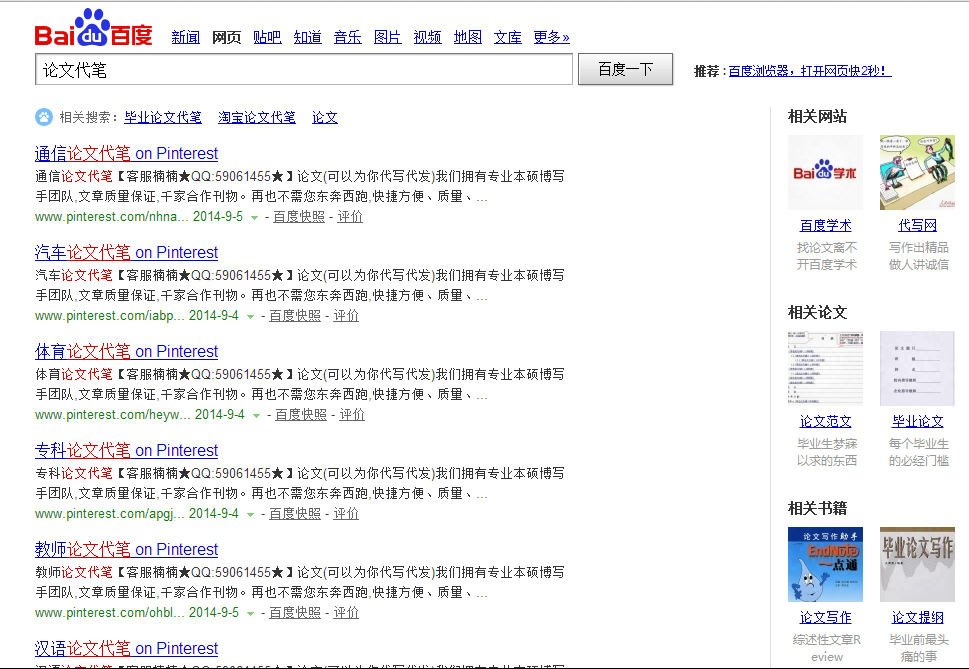Open the 毕业论文 document thumbnail
969x669 pixels.
[x=917, y=368]
